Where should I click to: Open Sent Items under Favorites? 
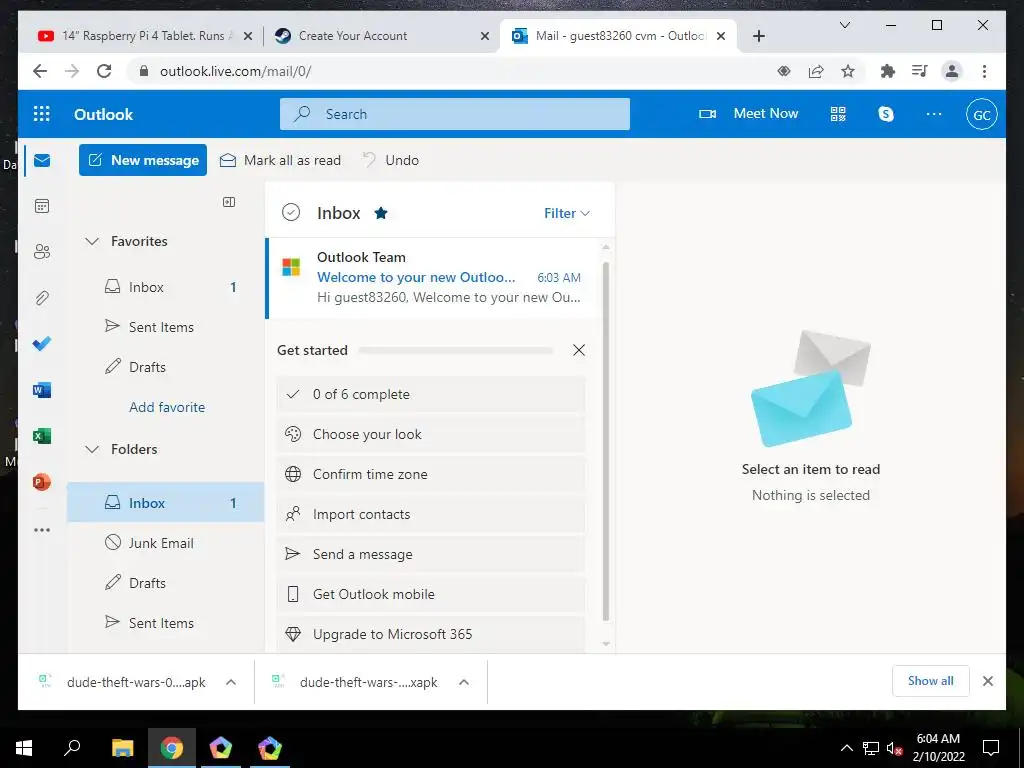pos(165,327)
